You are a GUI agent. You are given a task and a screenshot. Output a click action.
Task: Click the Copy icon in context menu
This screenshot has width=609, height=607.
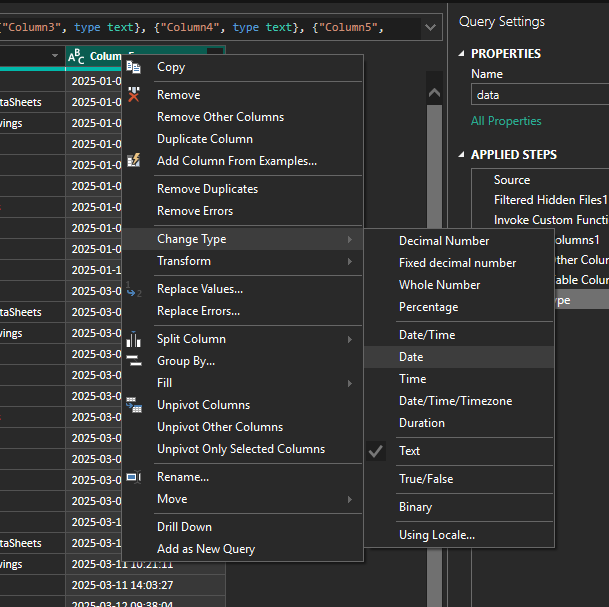pyautogui.click(x=133, y=67)
